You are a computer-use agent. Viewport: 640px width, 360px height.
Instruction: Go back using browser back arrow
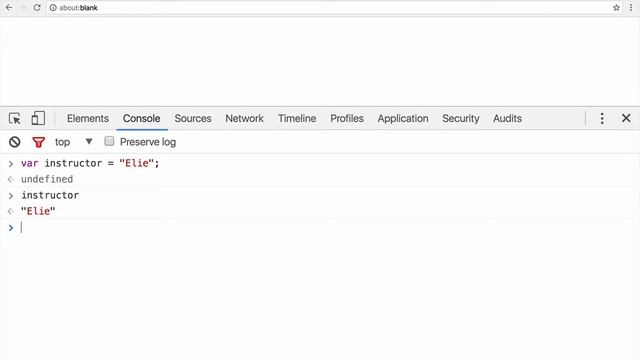click(9, 7)
